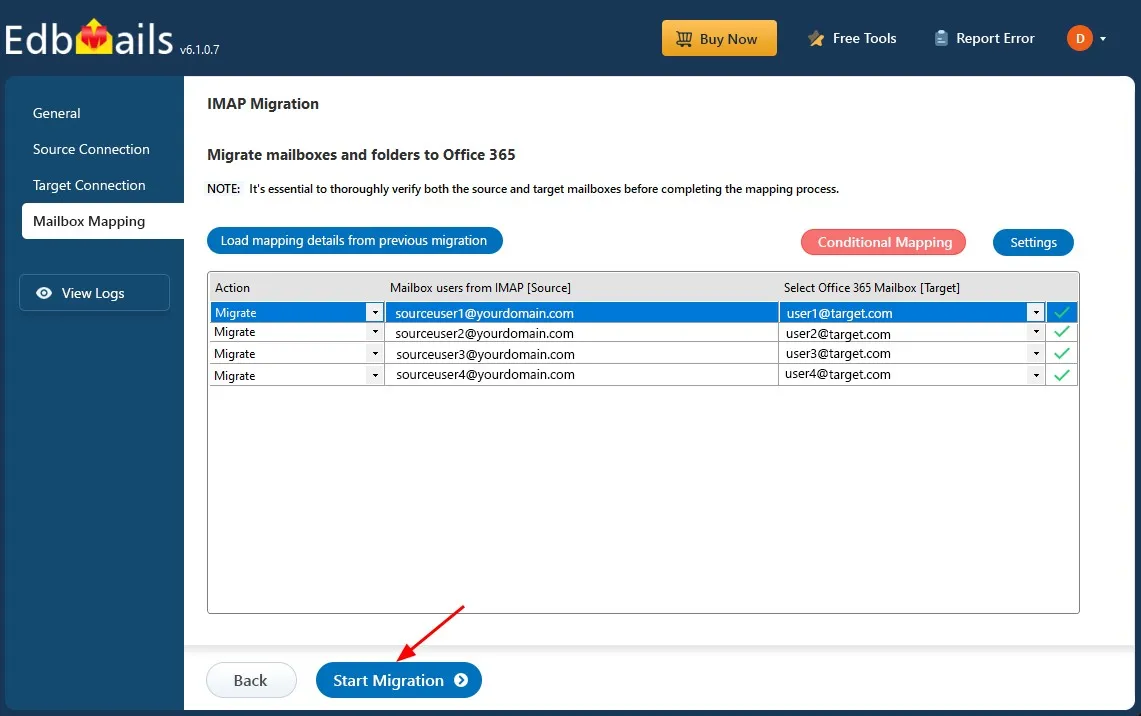Click the target mailbox user4@target.com

pyautogui.click(x=838, y=374)
